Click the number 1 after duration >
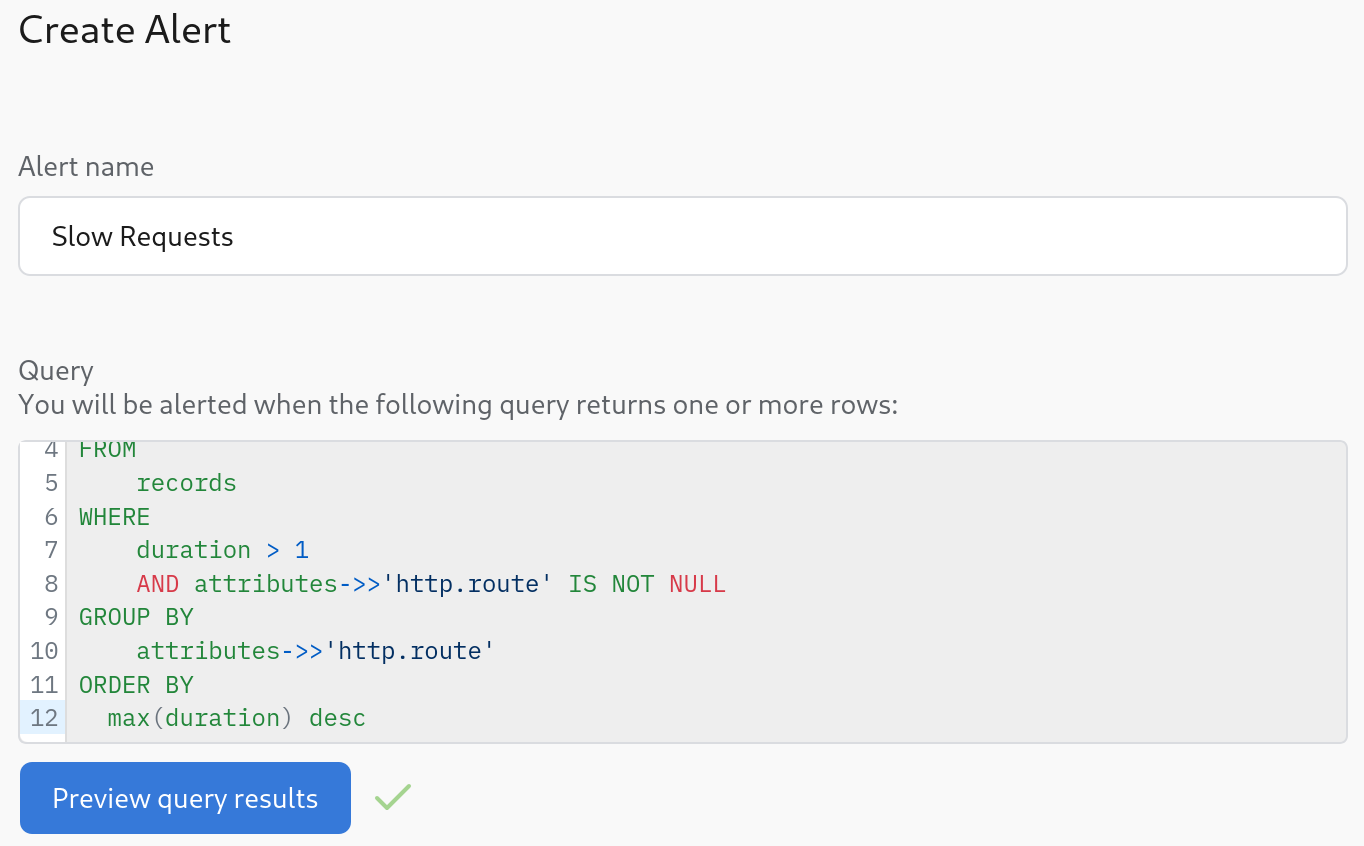 (302, 550)
